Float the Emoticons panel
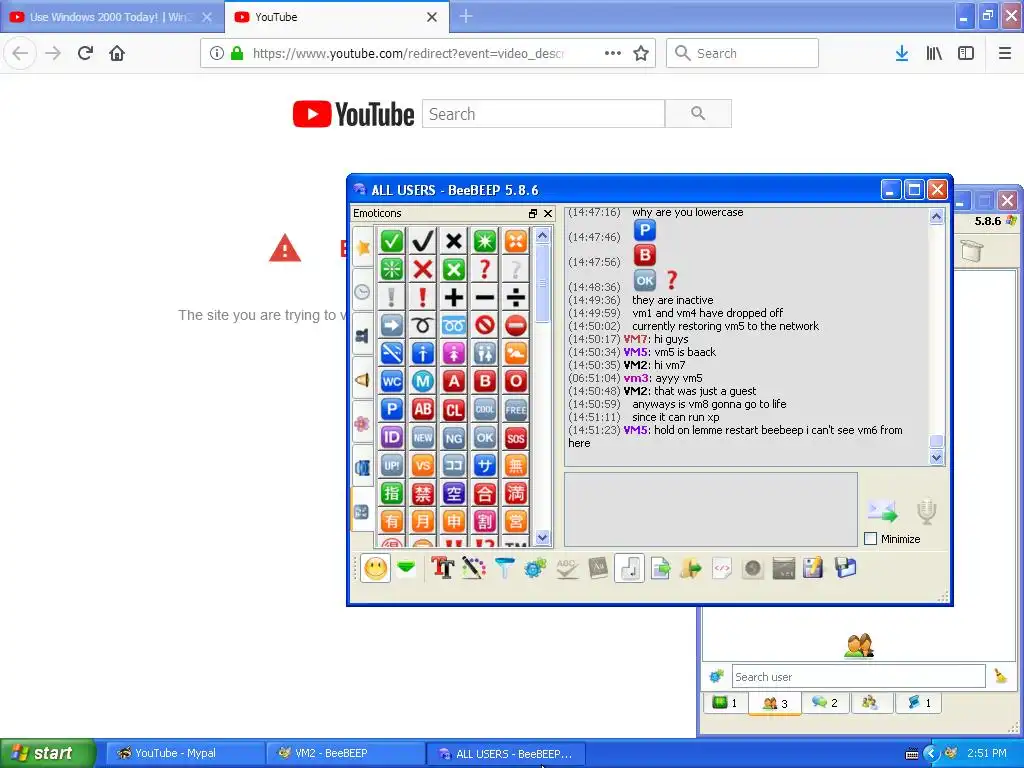Viewport: 1024px width, 768px height. pos(533,214)
